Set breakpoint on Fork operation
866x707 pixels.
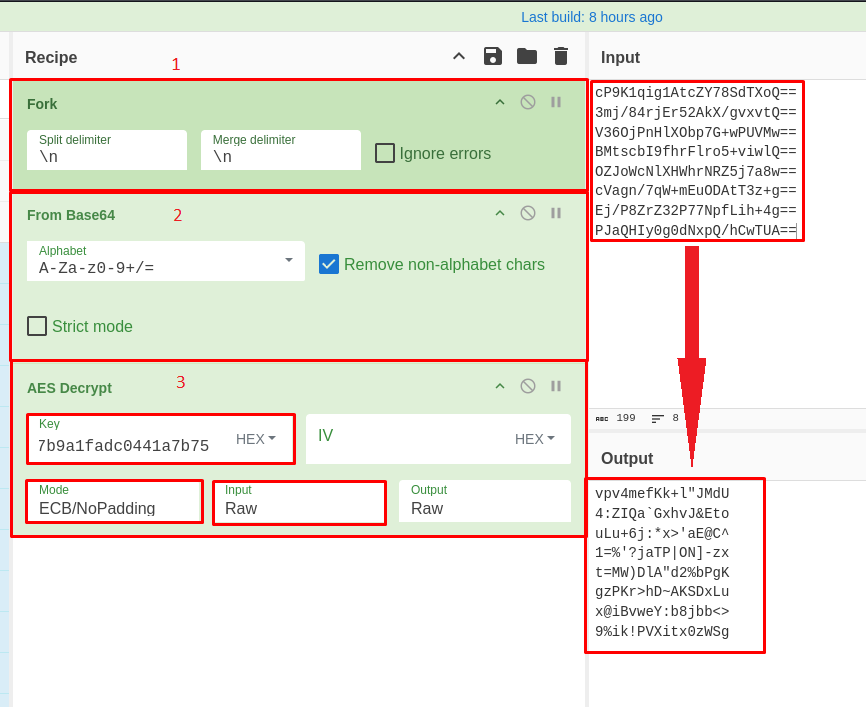[x=556, y=102]
